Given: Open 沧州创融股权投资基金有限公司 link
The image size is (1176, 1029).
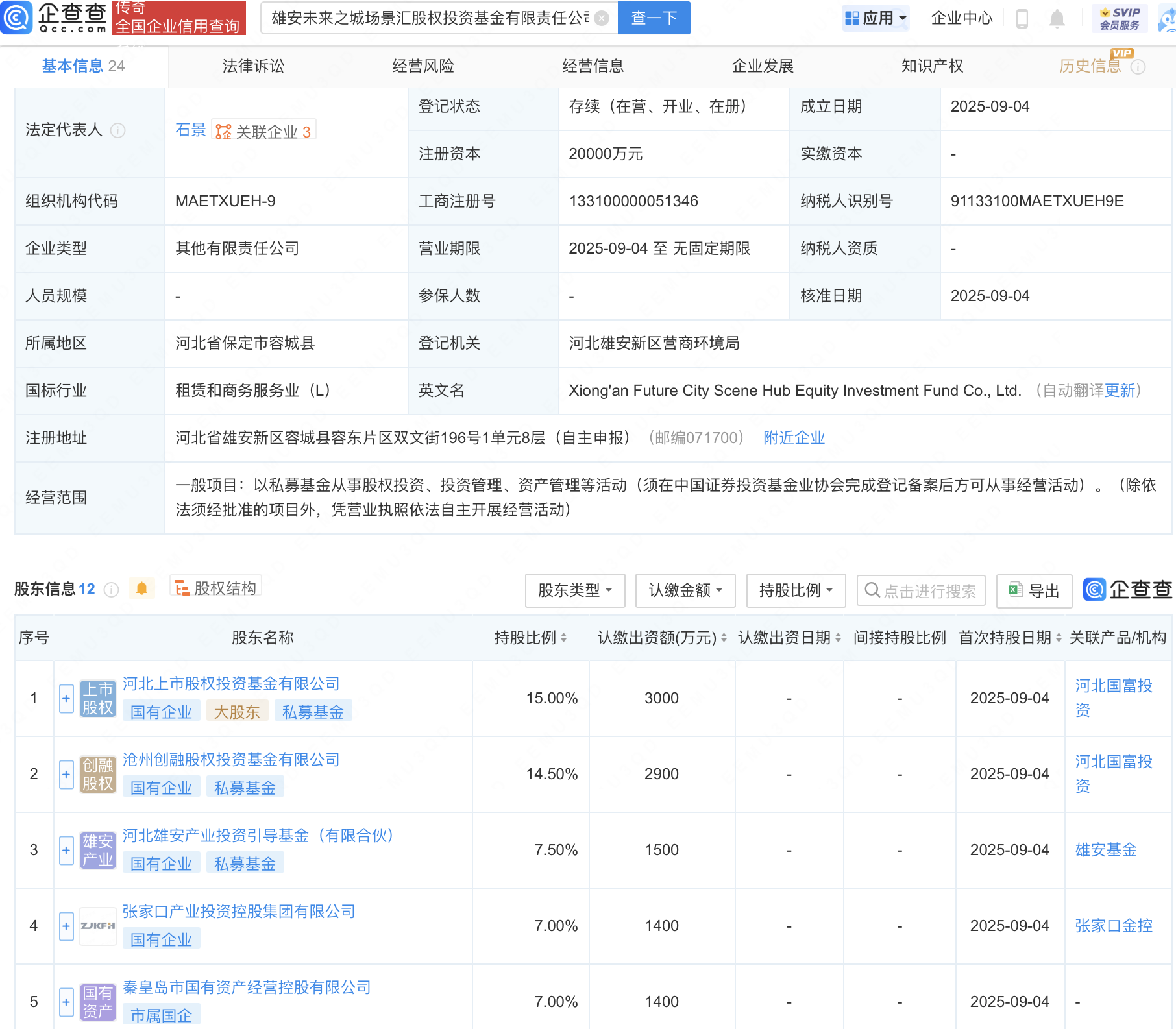Looking at the screenshot, I should [231, 760].
